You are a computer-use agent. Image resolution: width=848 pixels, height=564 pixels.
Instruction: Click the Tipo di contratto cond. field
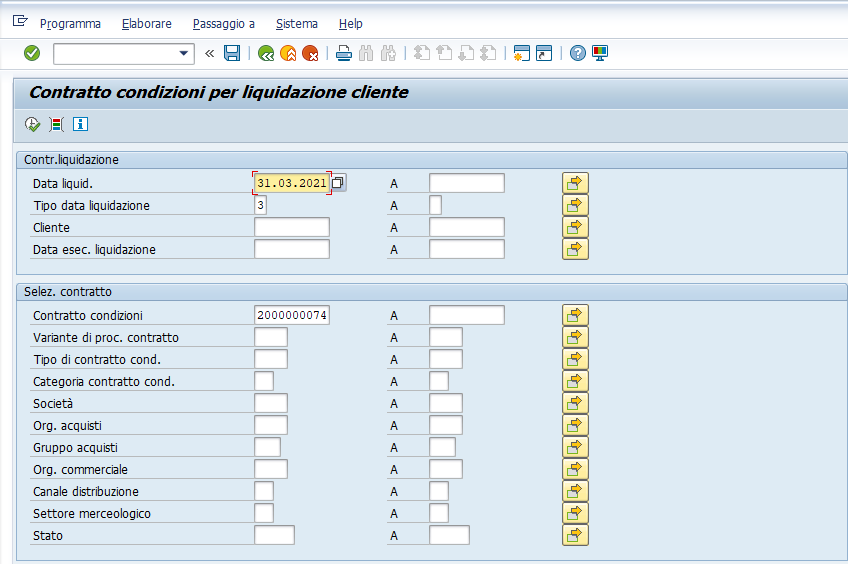pos(271,359)
